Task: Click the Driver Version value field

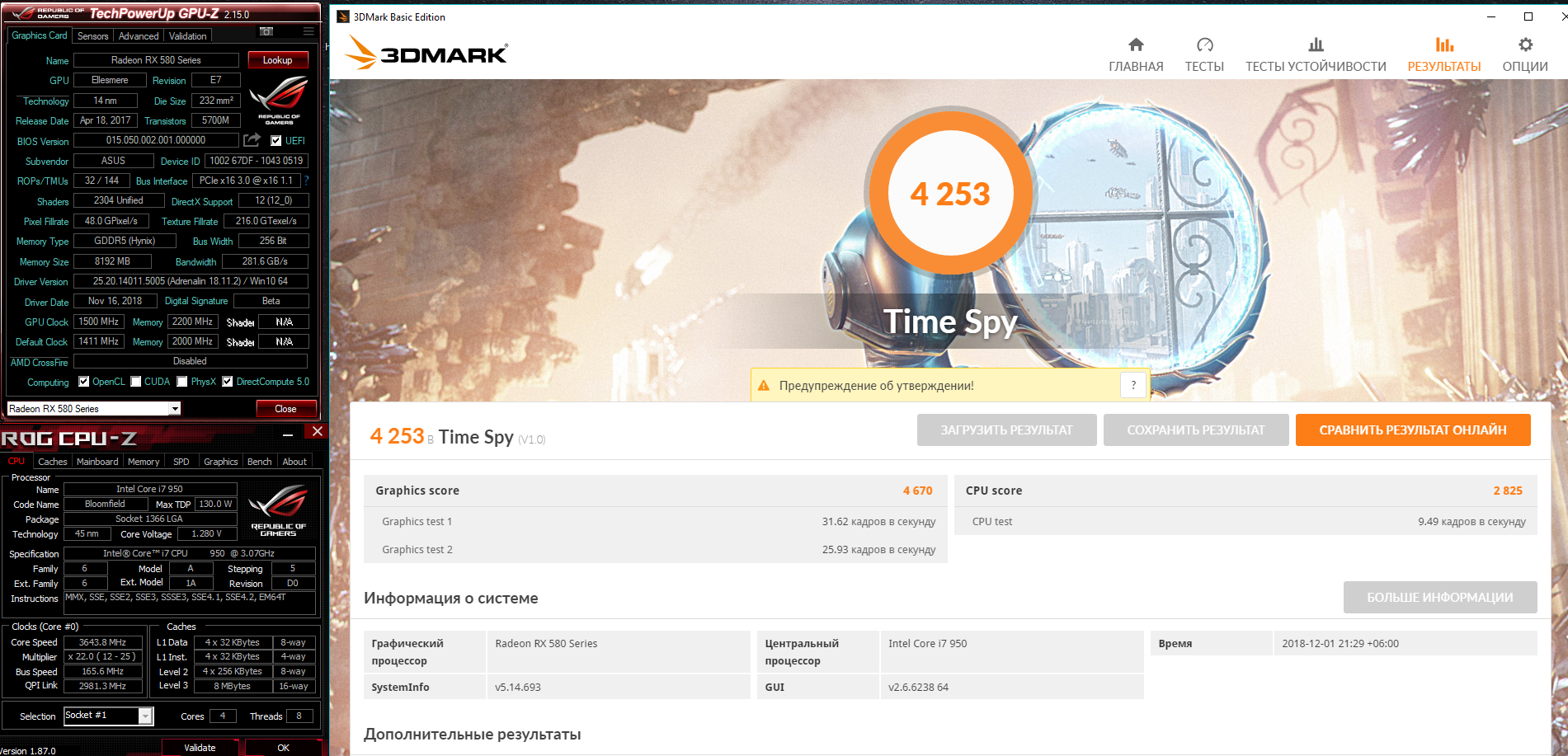Action: 191,281
